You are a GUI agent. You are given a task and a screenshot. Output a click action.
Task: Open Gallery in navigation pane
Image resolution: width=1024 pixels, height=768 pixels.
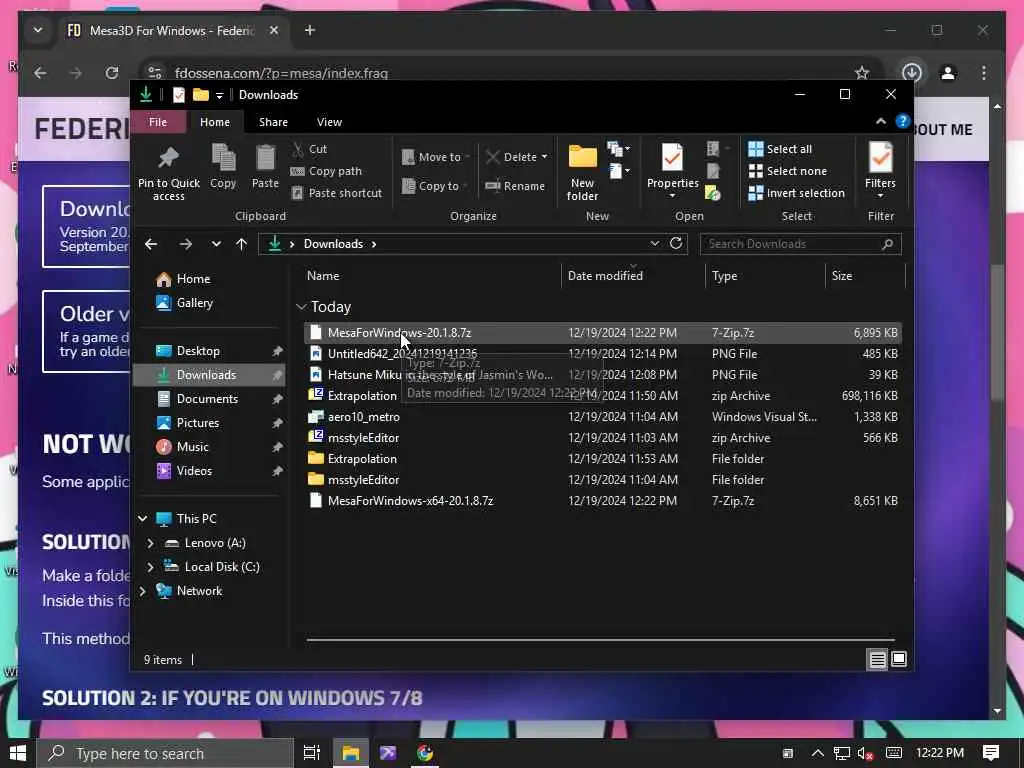195,303
